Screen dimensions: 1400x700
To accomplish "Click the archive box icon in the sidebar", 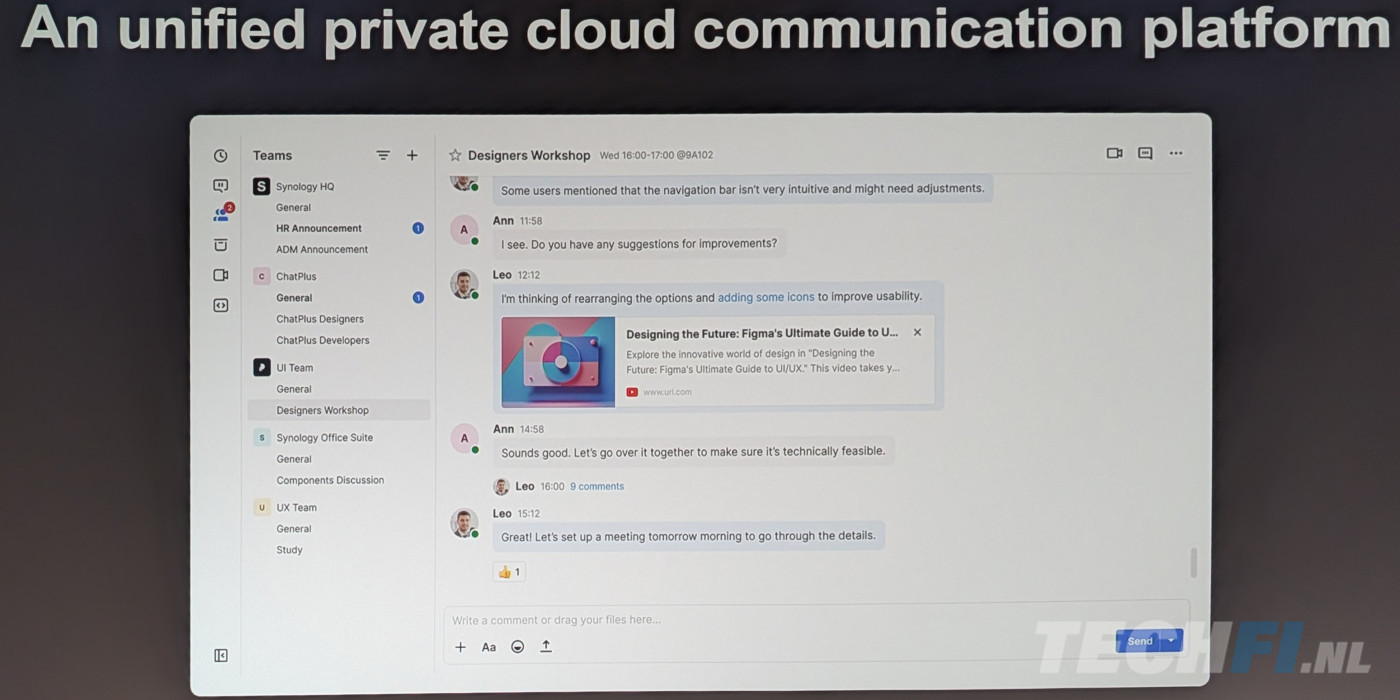I will point(221,245).
